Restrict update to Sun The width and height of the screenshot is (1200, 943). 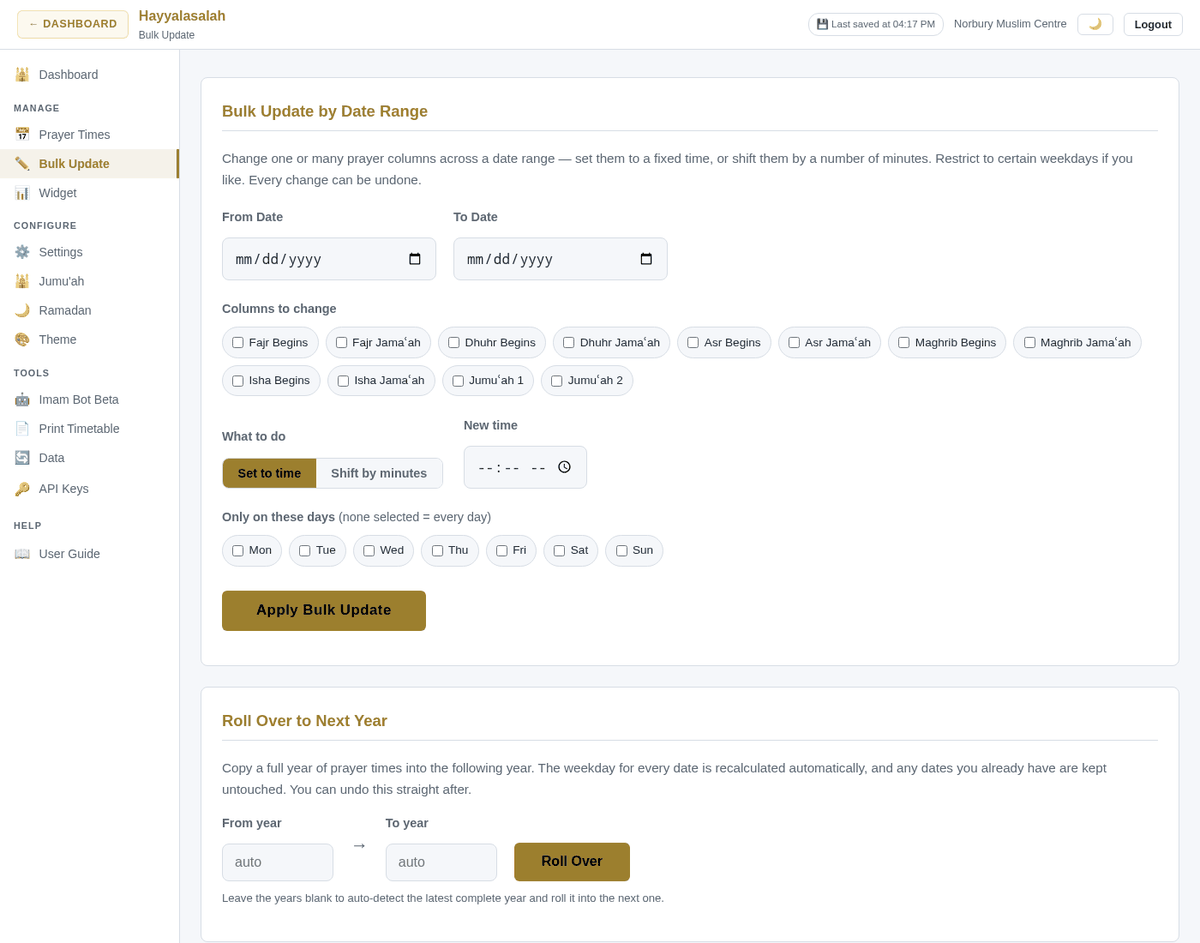pyautogui.click(x=622, y=550)
